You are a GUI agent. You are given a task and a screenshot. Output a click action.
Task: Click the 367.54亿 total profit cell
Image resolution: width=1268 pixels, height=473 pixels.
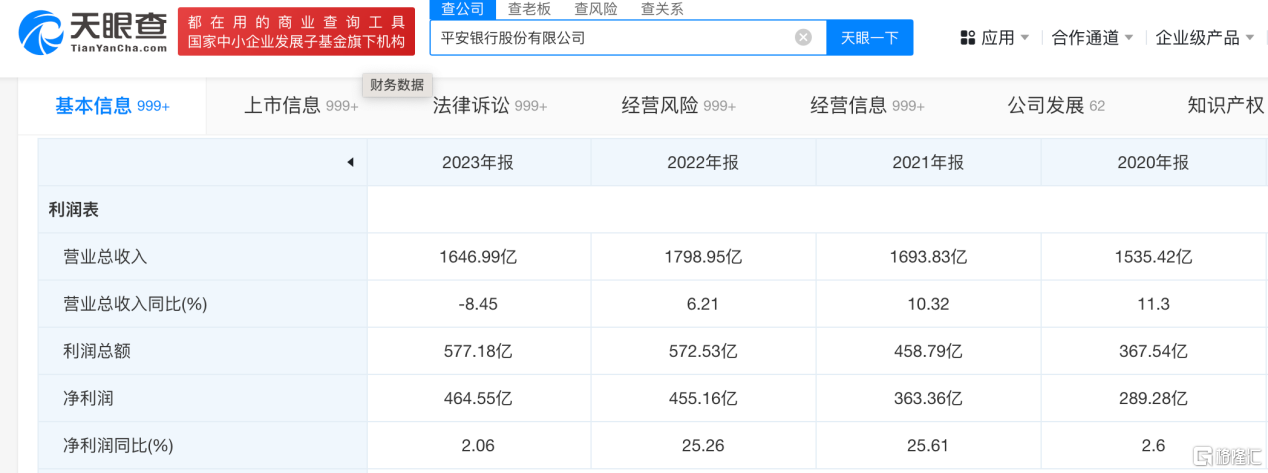[1153, 351]
